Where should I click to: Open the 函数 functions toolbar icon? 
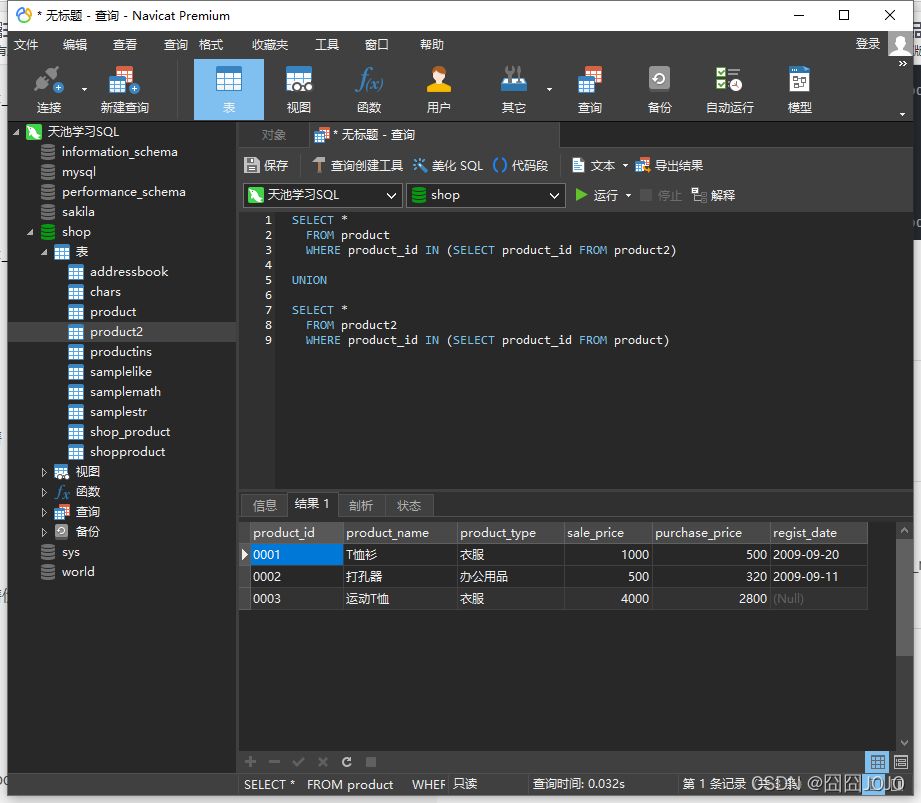point(369,90)
